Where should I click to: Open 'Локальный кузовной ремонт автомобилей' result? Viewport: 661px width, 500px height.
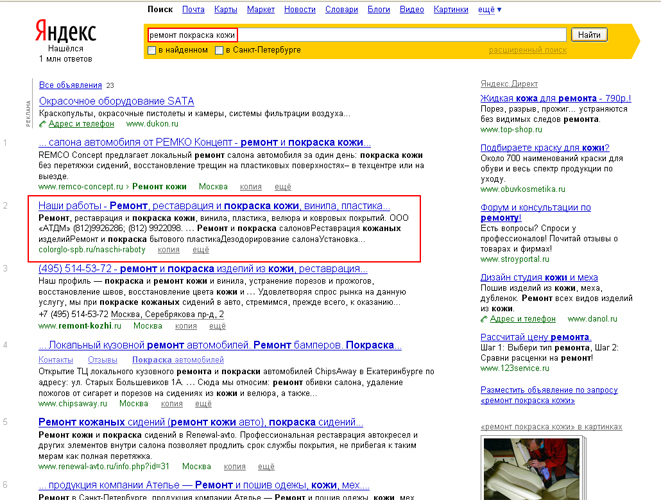(220, 345)
